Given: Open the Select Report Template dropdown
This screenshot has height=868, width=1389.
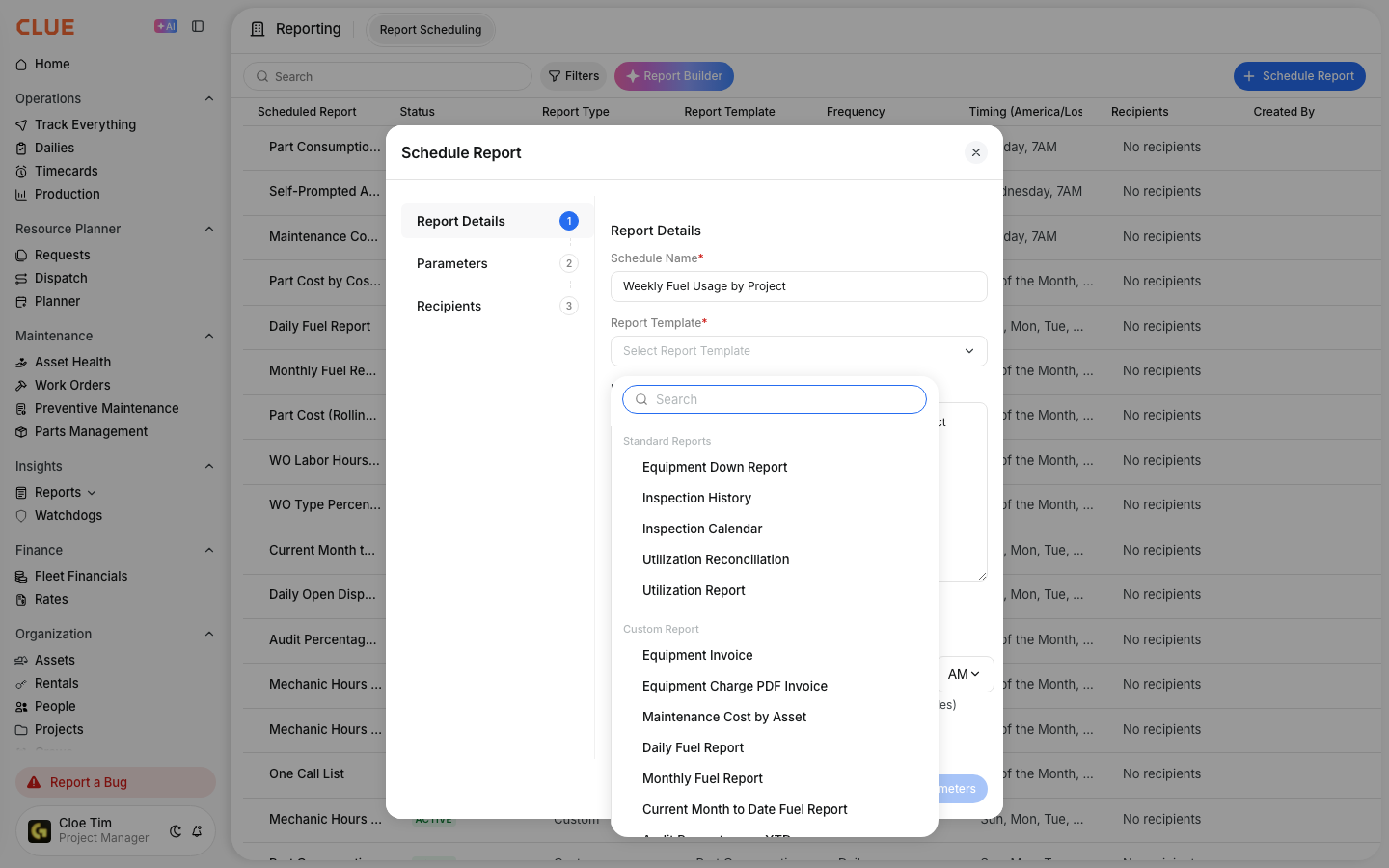Looking at the screenshot, I should click(799, 351).
